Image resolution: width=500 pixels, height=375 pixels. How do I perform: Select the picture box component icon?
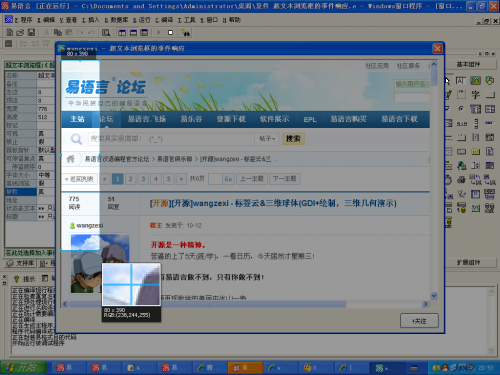[476, 80]
